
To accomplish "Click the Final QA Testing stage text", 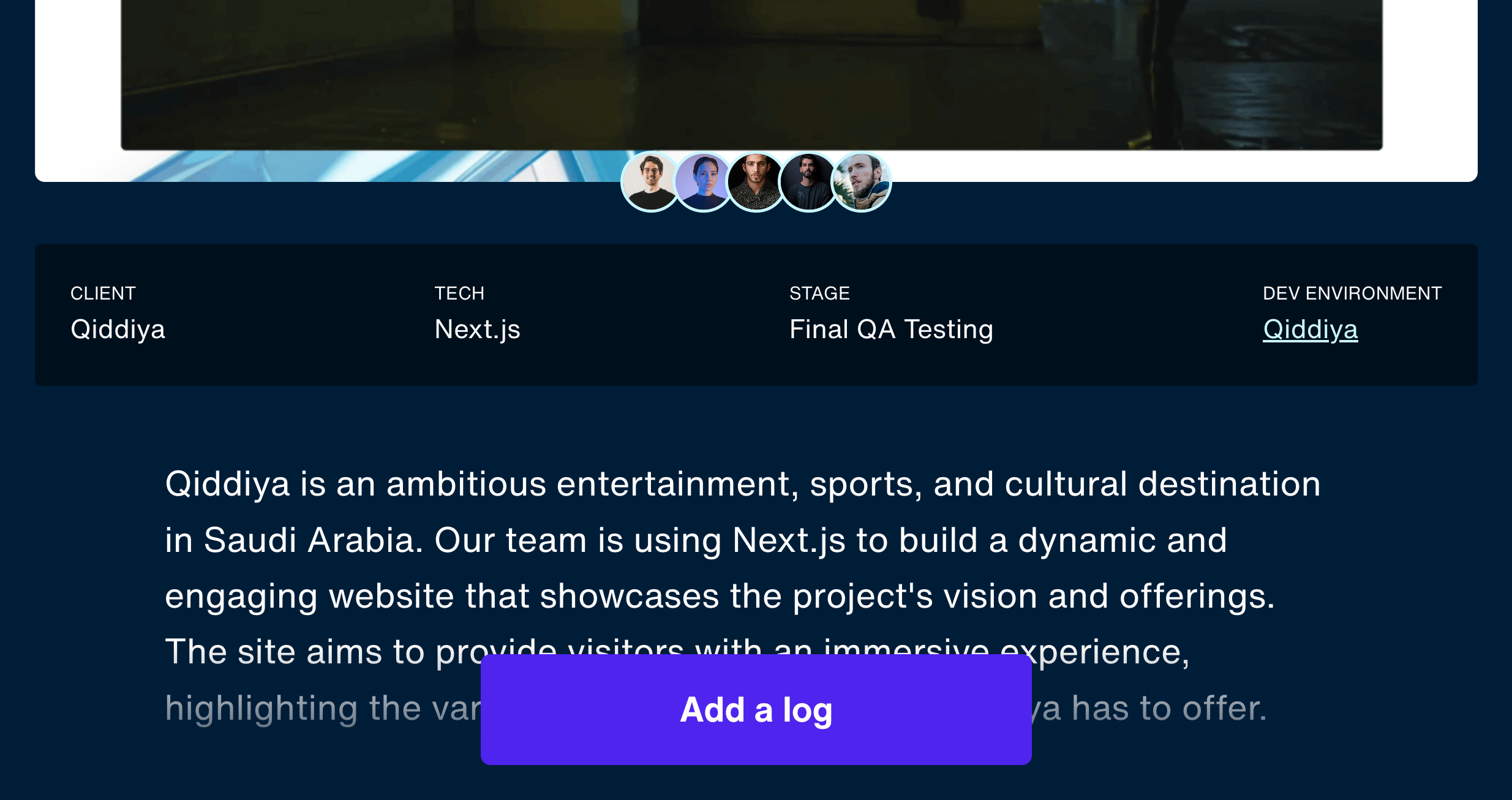I will [x=891, y=329].
